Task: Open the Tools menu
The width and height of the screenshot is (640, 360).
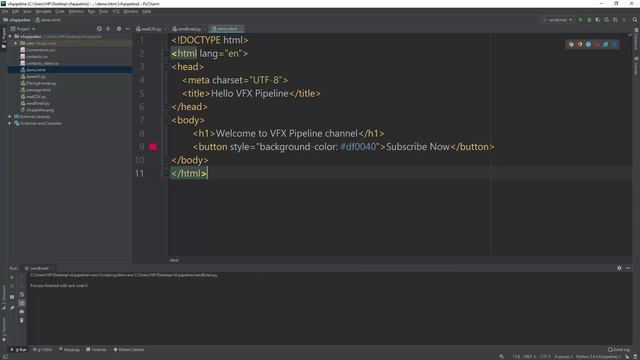Action: (104, 11)
